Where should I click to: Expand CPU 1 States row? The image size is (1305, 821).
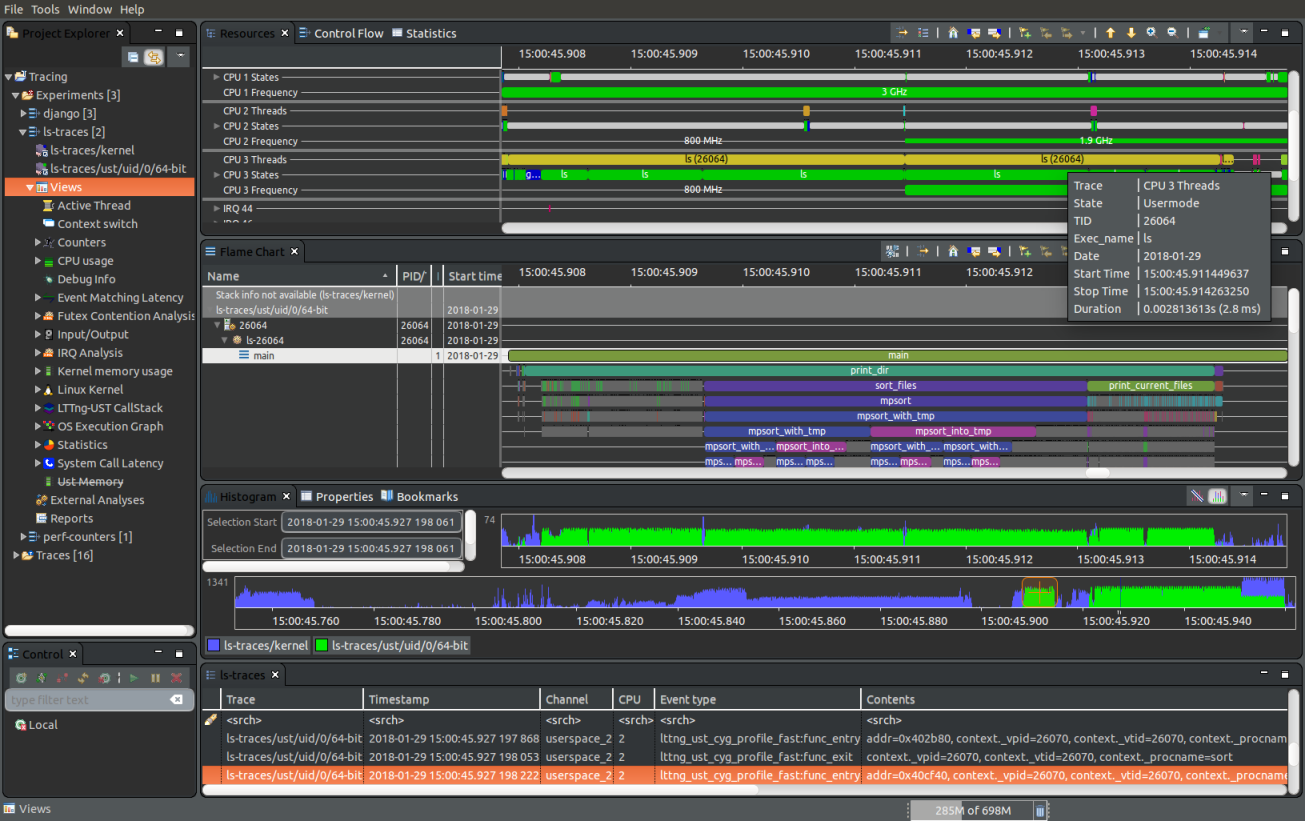click(x=216, y=77)
